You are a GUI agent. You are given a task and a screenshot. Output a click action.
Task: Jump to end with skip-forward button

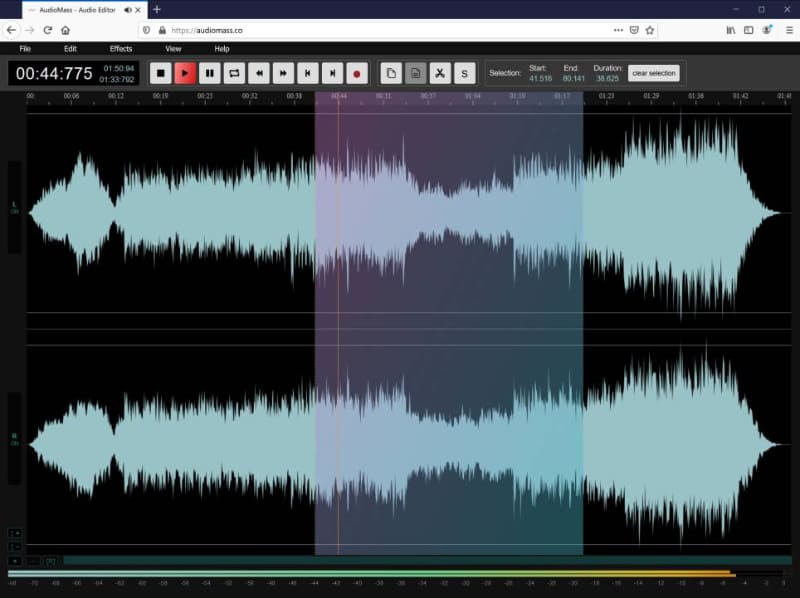(x=332, y=73)
